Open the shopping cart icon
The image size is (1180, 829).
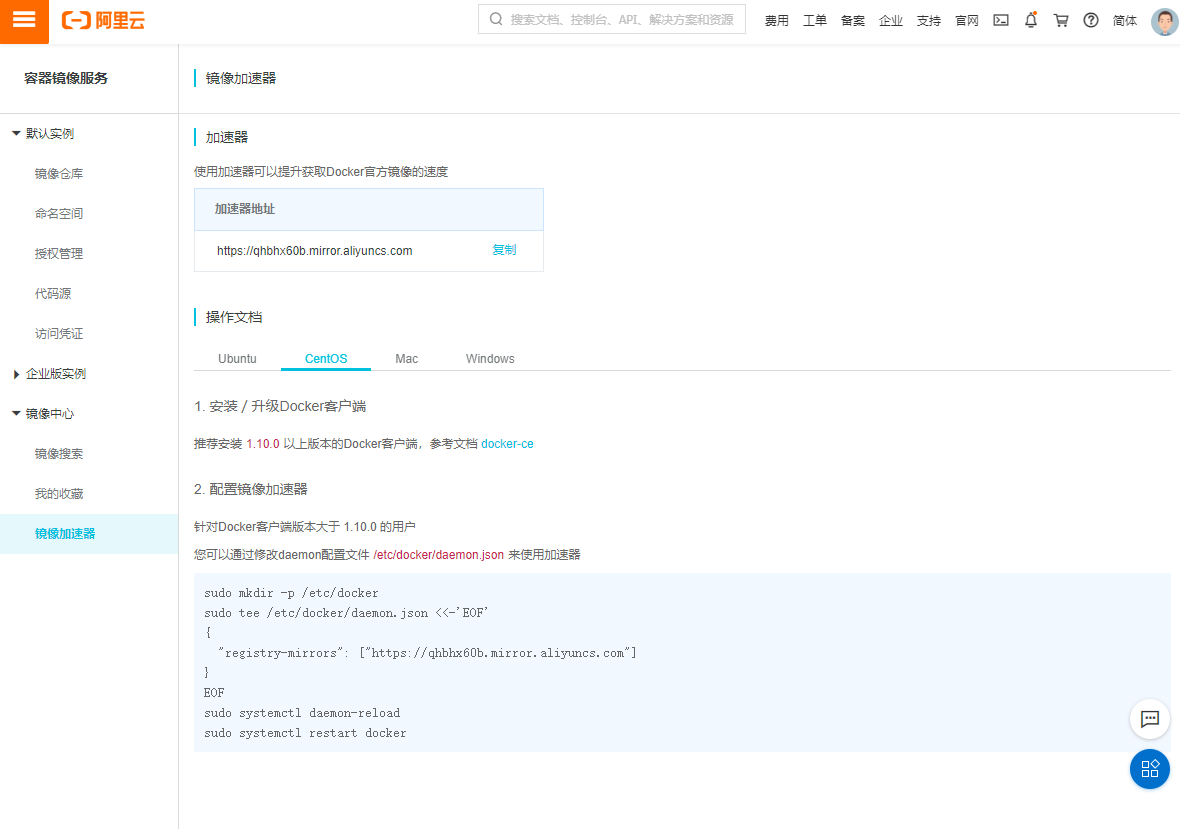pos(1061,20)
